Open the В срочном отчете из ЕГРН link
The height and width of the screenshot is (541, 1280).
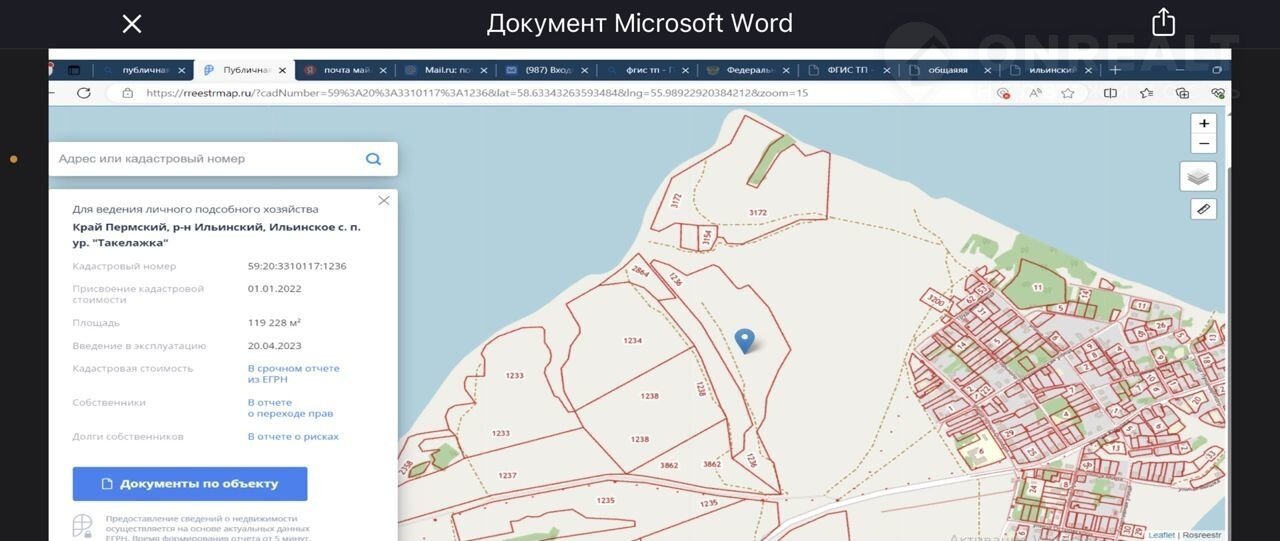[293, 374]
